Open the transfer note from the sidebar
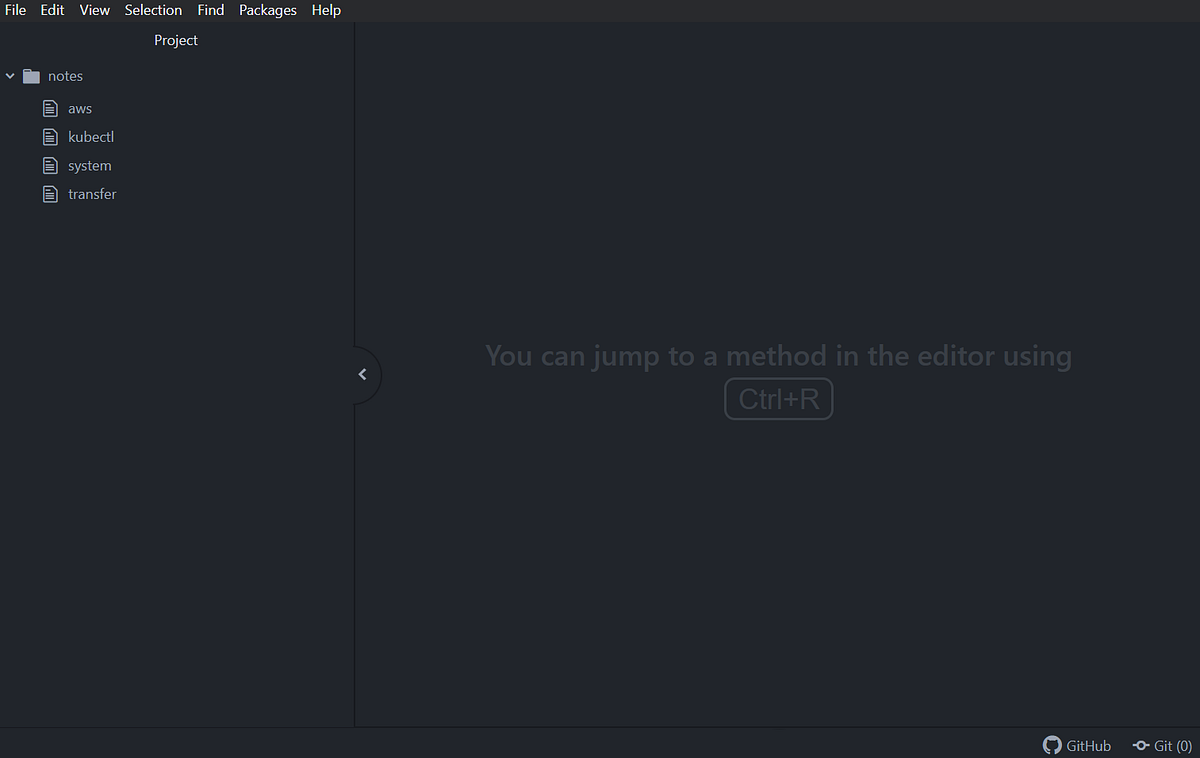Image resolution: width=1200 pixels, height=758 pixels. tap(93, 193)
